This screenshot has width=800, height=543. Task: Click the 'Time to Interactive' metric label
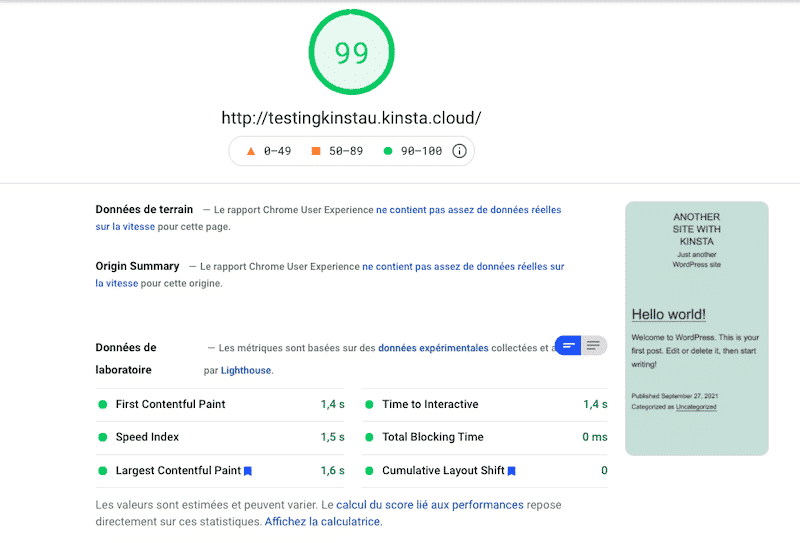(x=430, y=404)
